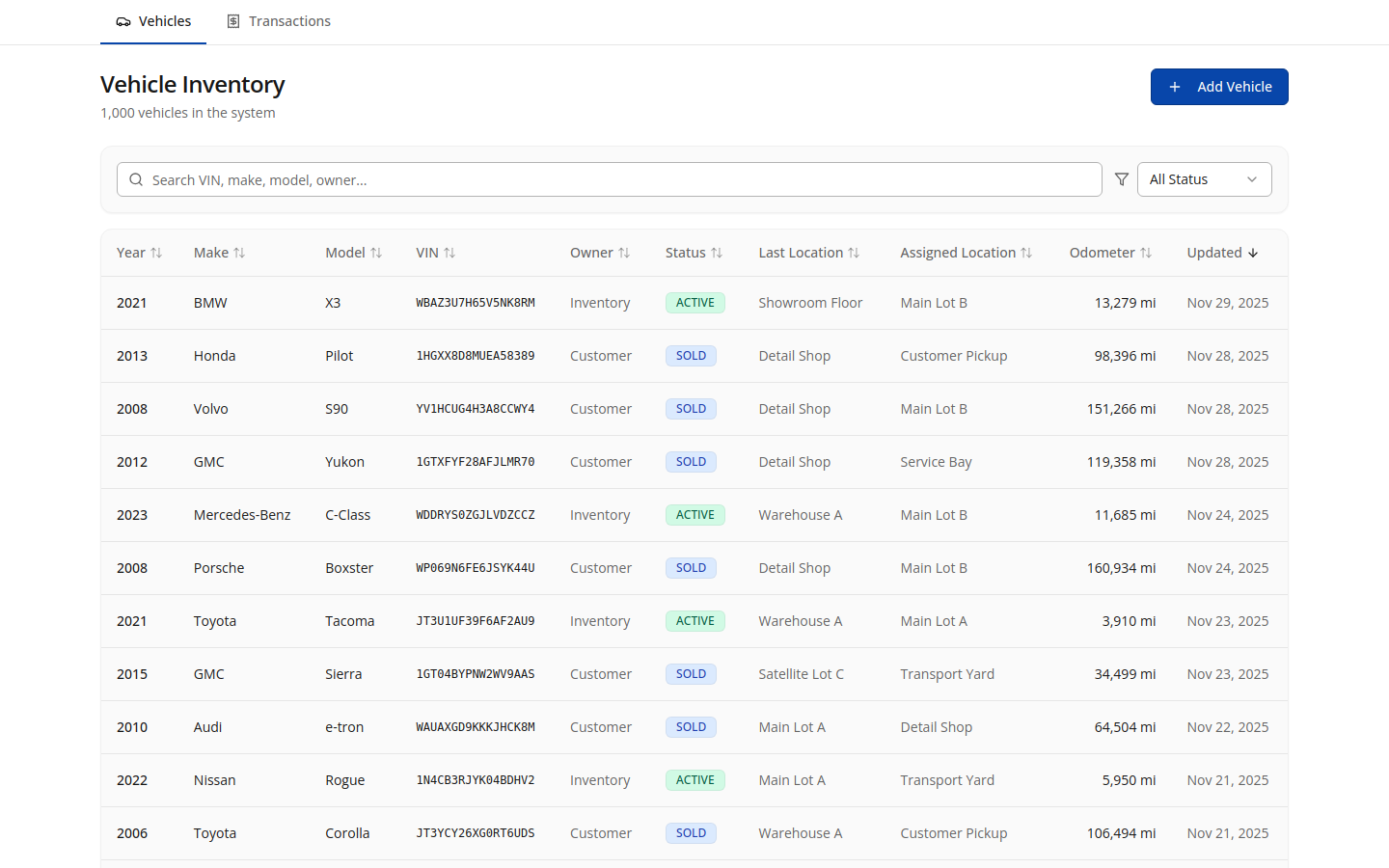Click the Model sort arrows icon
1389x868 pixels.
(x=376, y=253)
